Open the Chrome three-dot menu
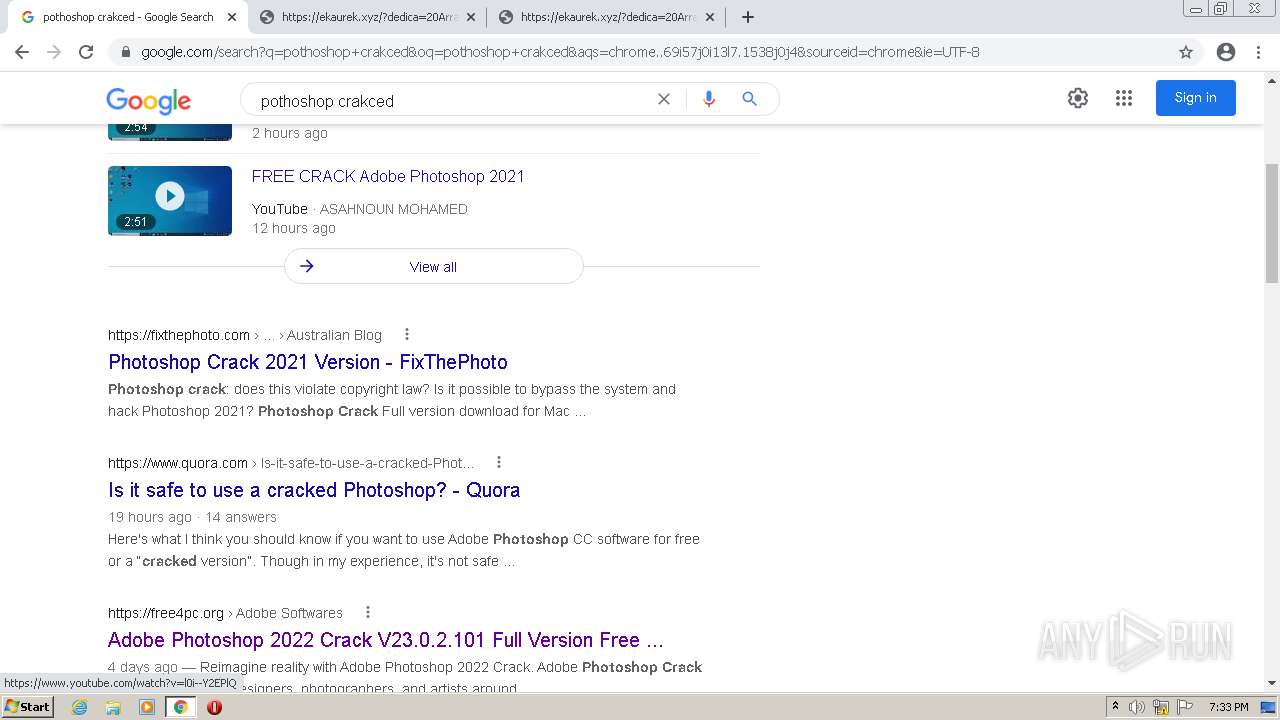This screenshot has width=1280, height=720. tap(1258, 52)
